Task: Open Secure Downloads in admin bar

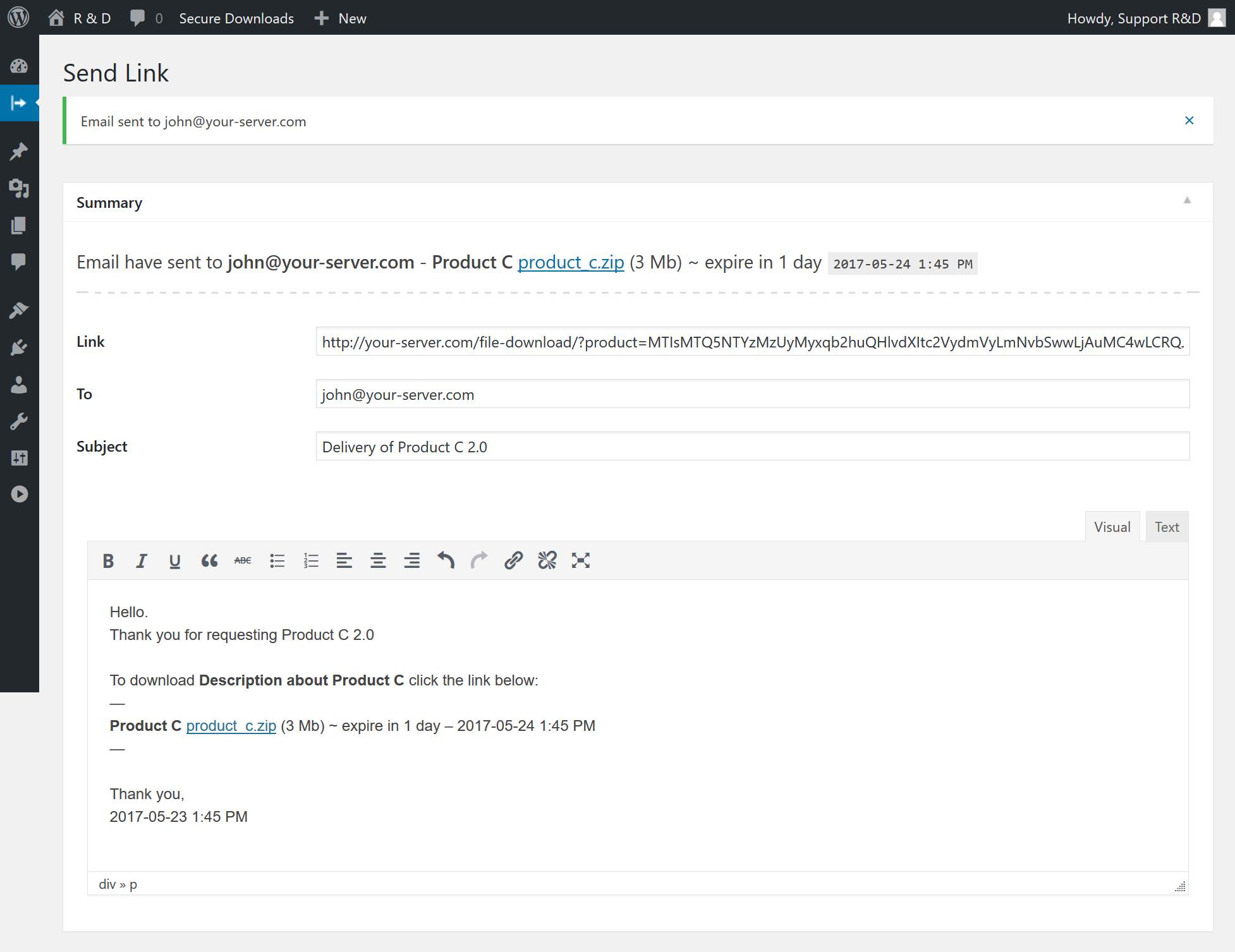Action: [x=236, y=18]
